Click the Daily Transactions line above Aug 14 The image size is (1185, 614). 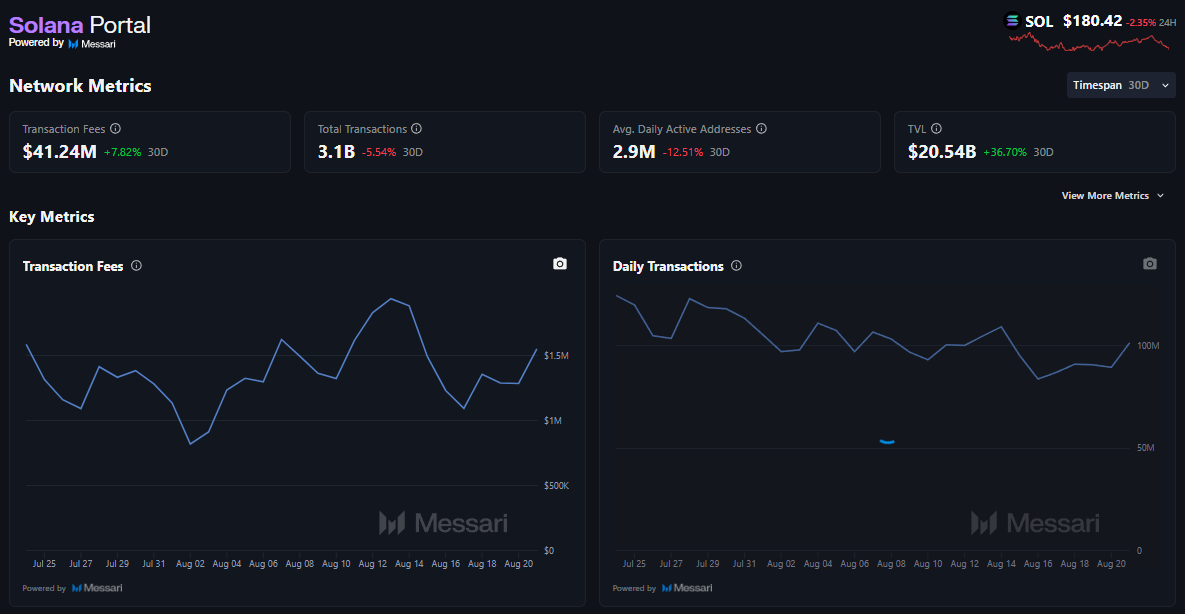(x=1001, y=327)
